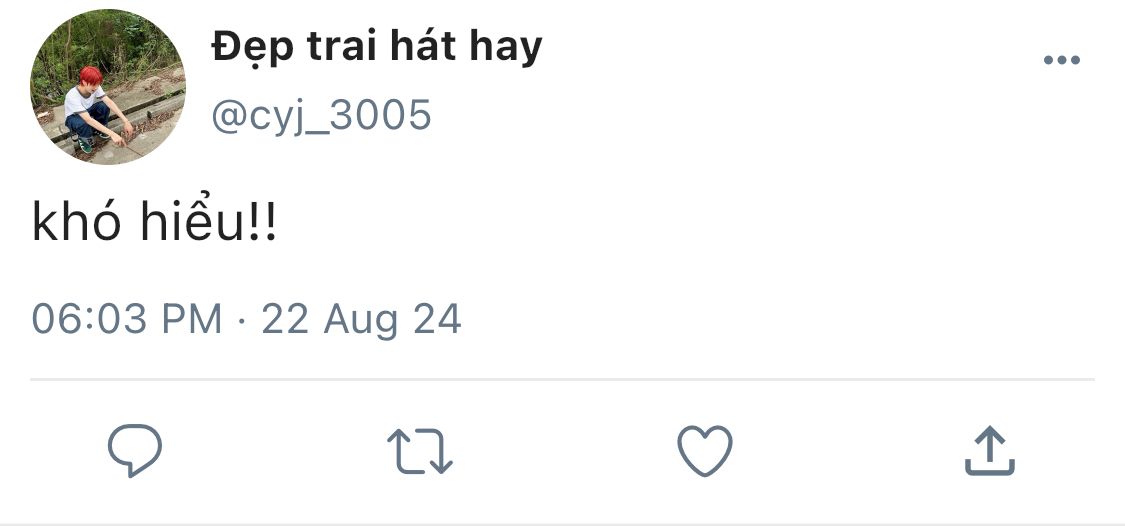Image resolution: width=1125 pixels, height=526 pixels.
Task: Retweet the post with the arrows icon
Action: pyautogui.click(x=420, y=451)
